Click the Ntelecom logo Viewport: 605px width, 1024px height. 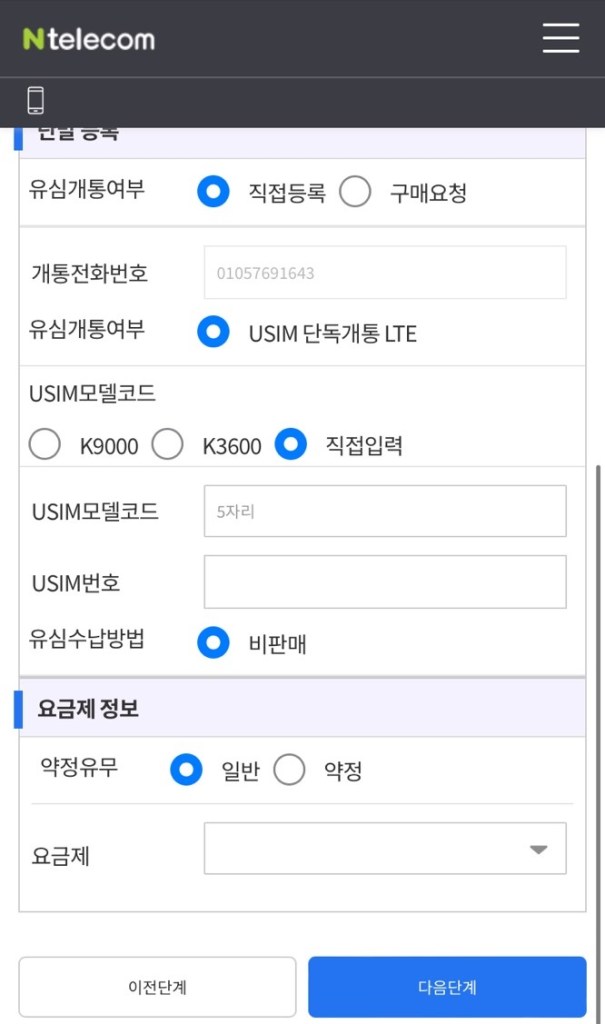89,40
